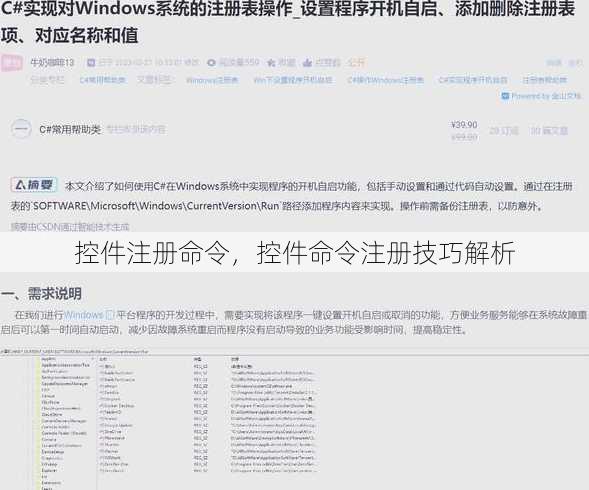
Task: Open the C#常用帮助类 column card title
Action: (x=70, y=130)
